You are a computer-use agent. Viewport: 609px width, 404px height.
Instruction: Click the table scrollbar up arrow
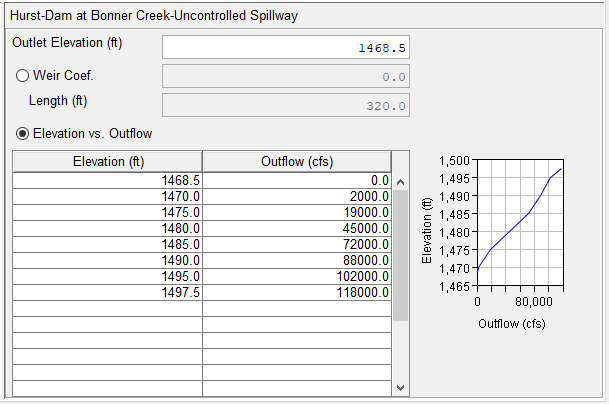401,182
